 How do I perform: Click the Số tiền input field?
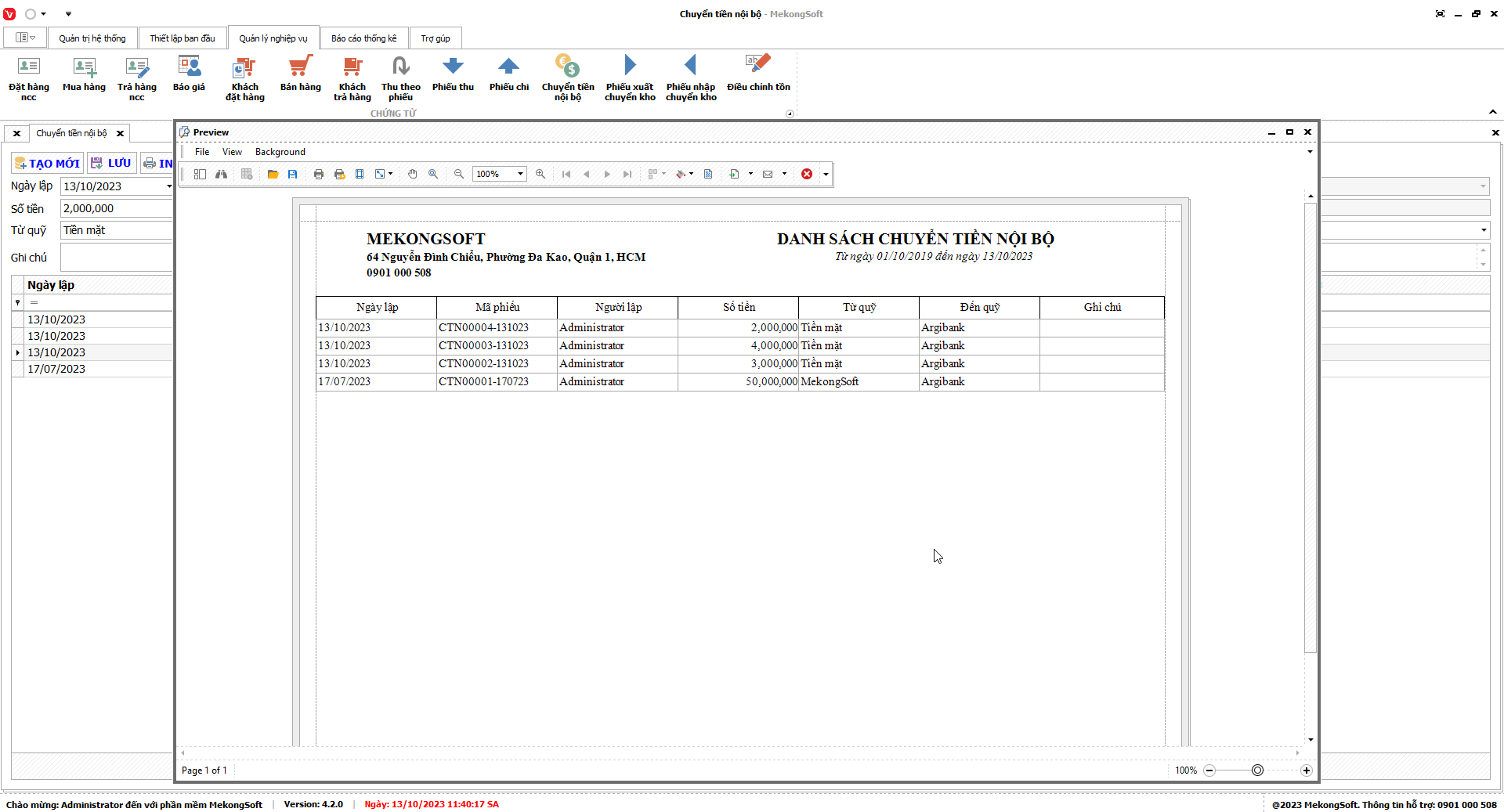116,208
